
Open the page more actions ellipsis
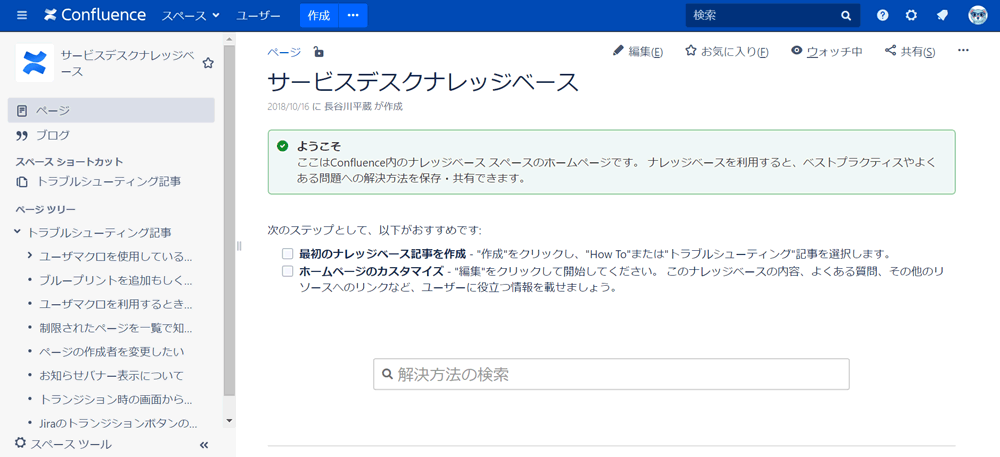(x=963, y=51)
